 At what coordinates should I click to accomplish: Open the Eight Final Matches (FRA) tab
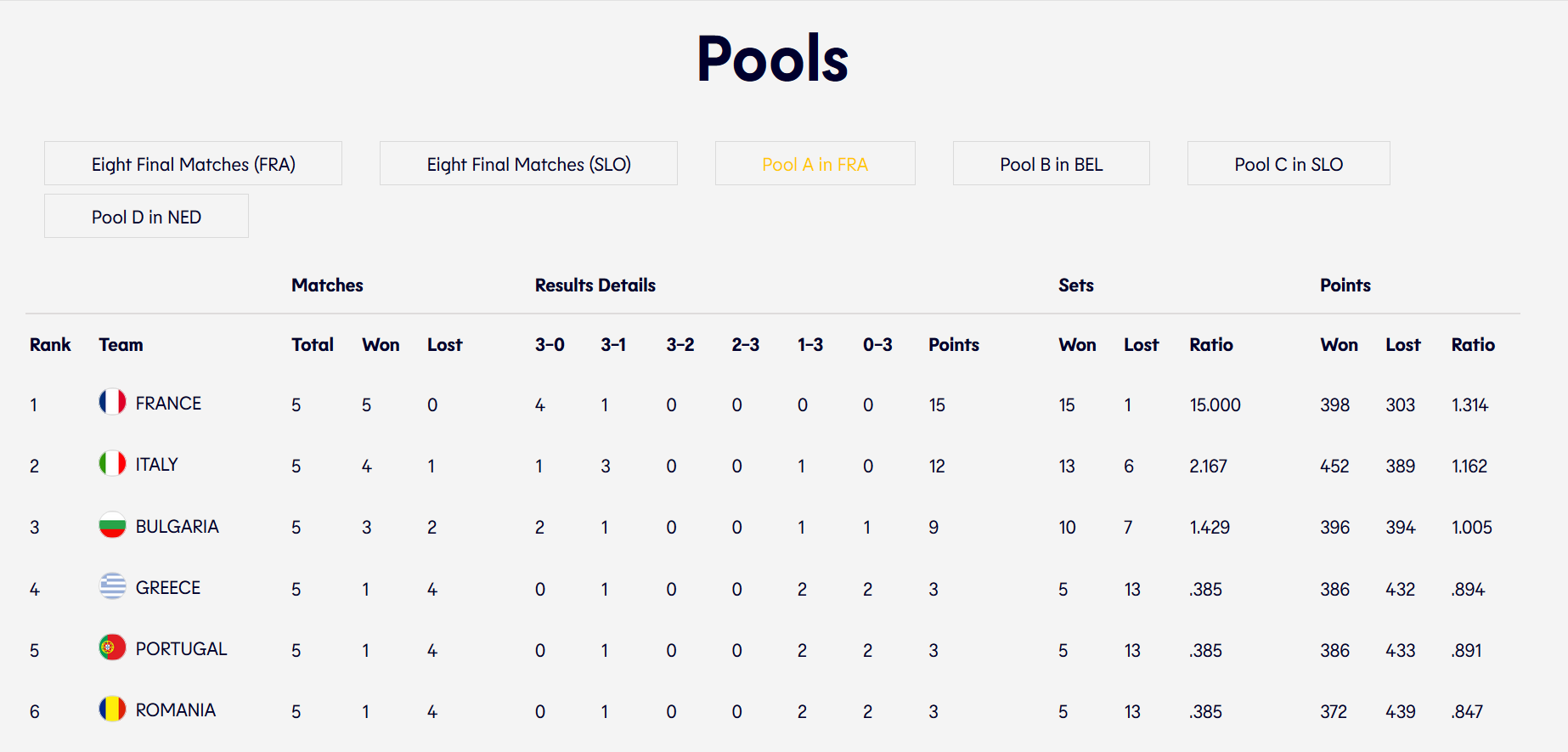(x=193, y=163)
